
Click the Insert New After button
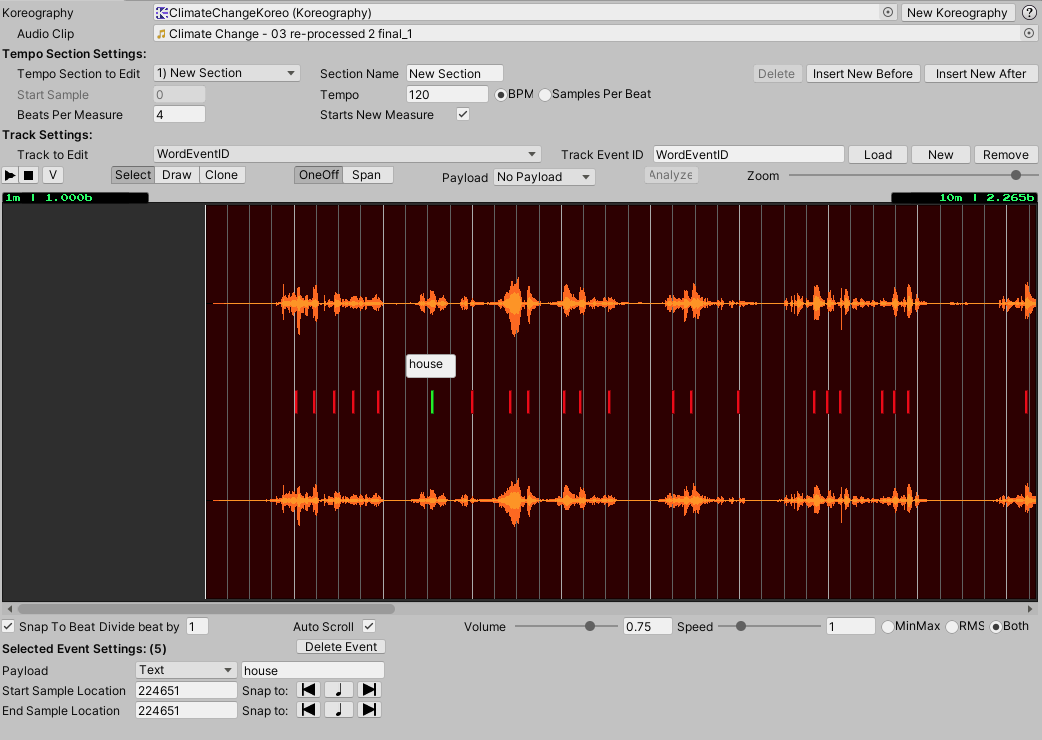981,74
